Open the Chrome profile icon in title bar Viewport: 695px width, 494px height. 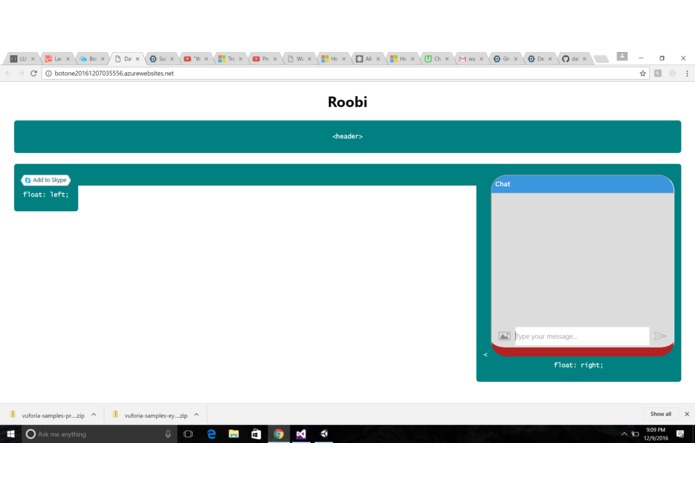coord(622,56)
